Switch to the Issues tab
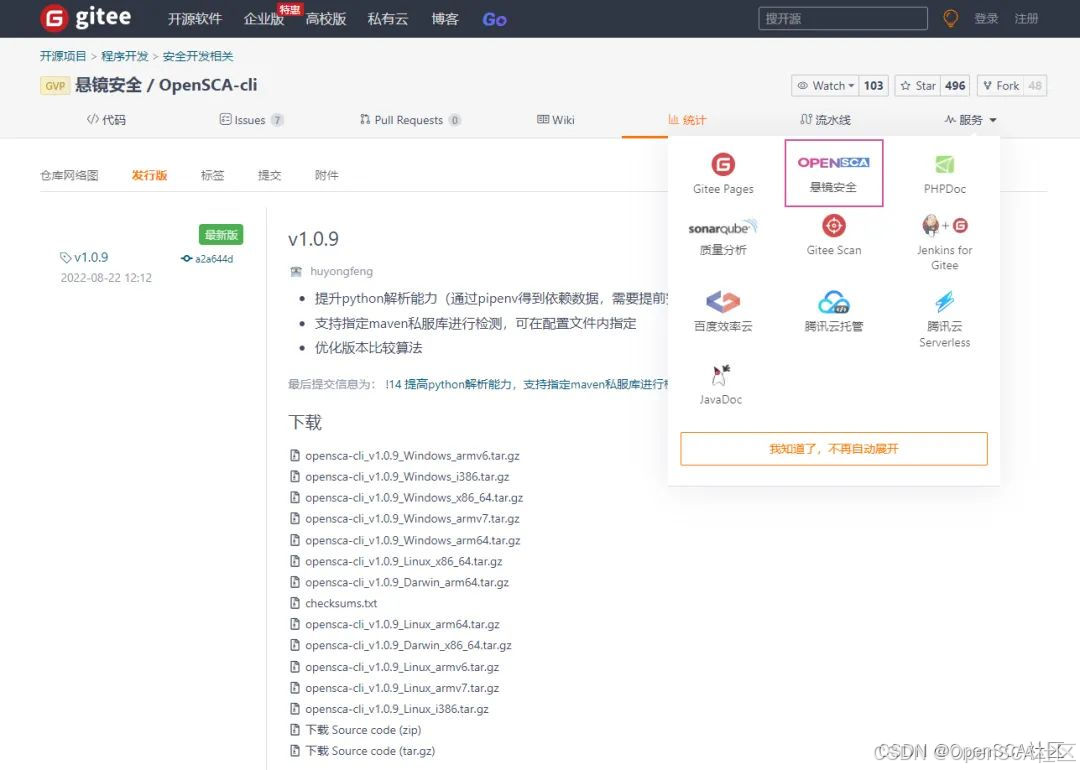Screen dimensions: 1080x770 coord(251,120)
